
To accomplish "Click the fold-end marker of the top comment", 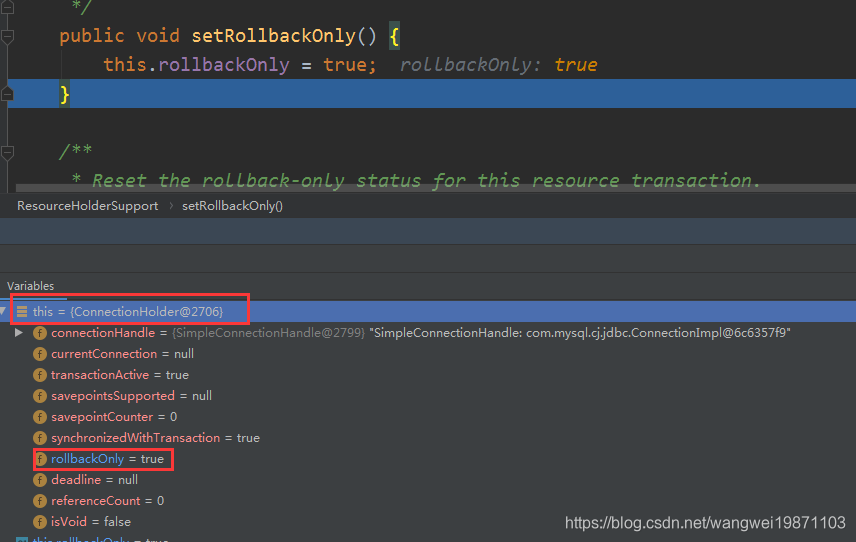I will click(7, 7).
